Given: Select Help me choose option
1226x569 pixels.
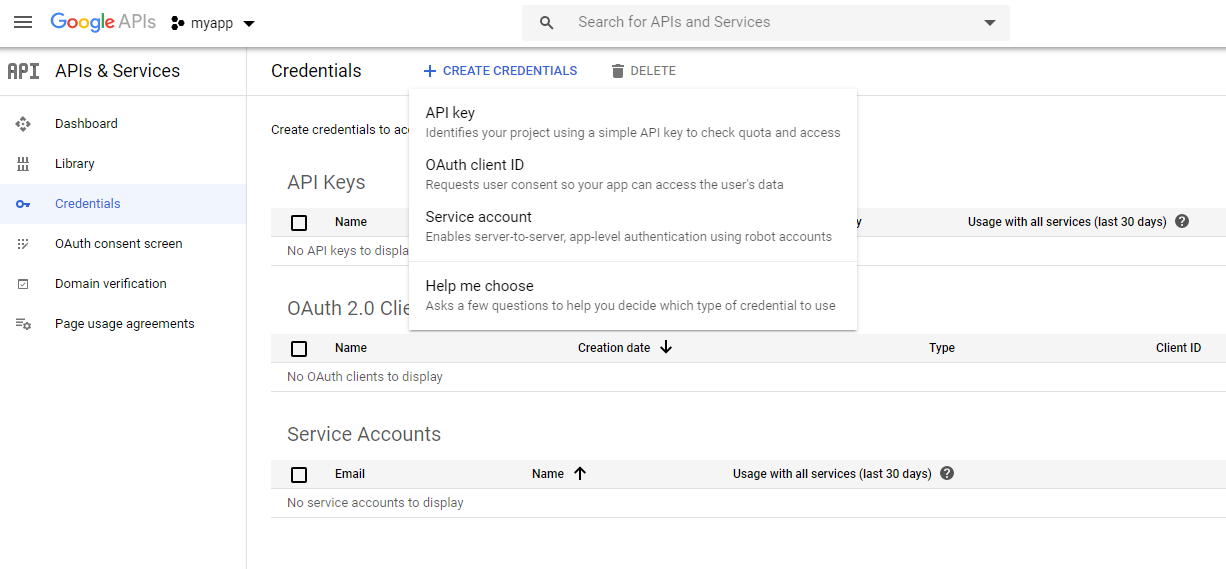Looking at the screenshot, I should pos(633,295).
